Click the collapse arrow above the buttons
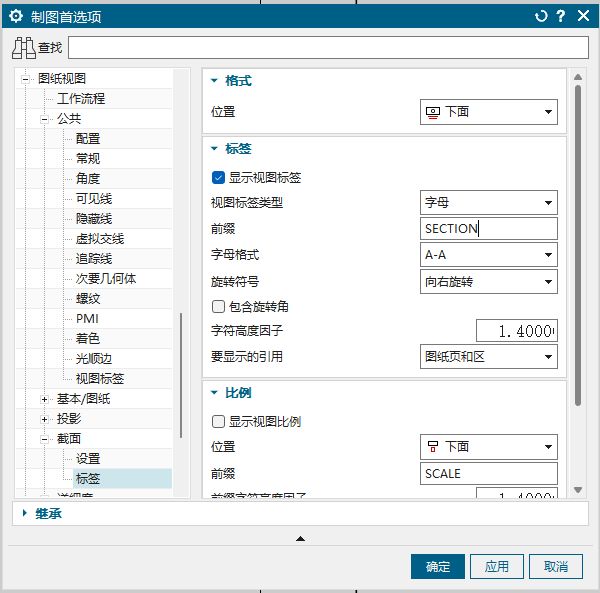The width and height of the screenshot is (600, 593). [x=300, y=539]
